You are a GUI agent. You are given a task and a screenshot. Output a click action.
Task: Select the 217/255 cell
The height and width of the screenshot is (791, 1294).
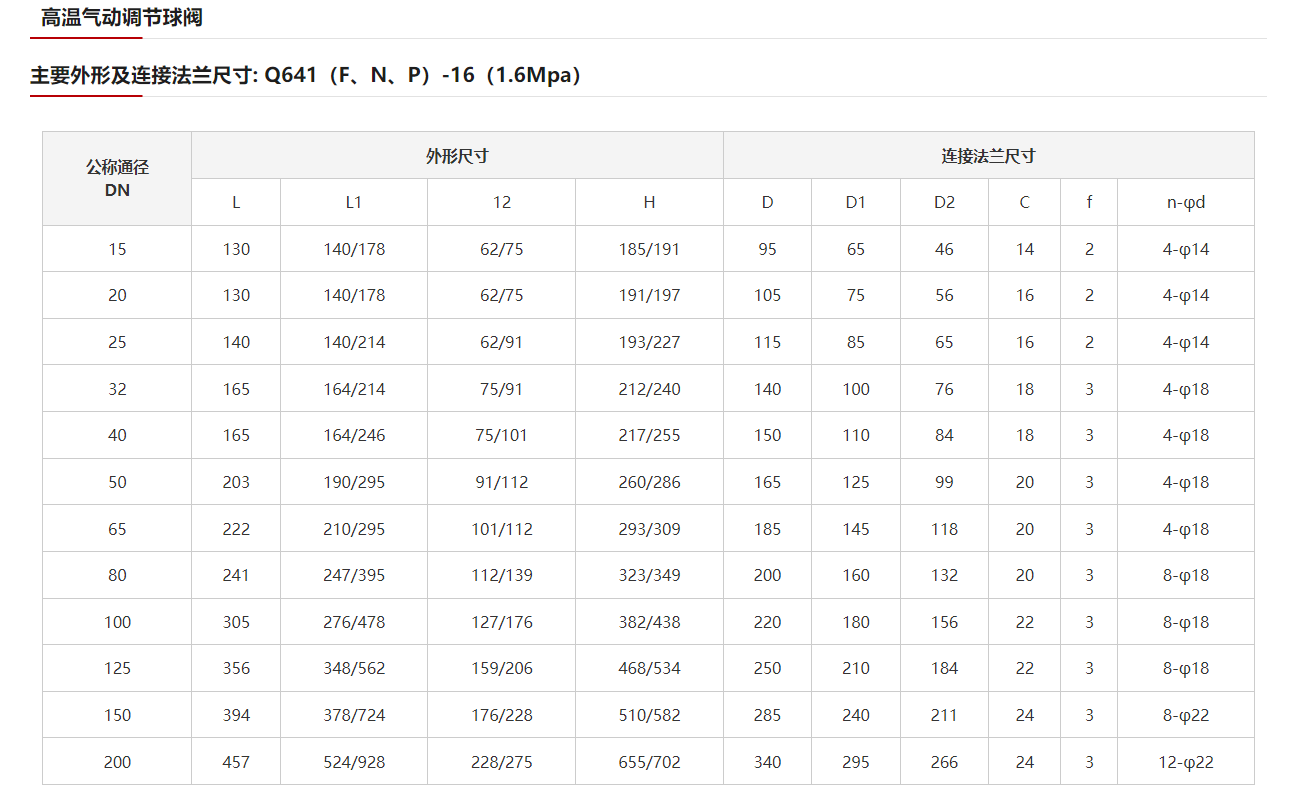(x=649, y=435)
